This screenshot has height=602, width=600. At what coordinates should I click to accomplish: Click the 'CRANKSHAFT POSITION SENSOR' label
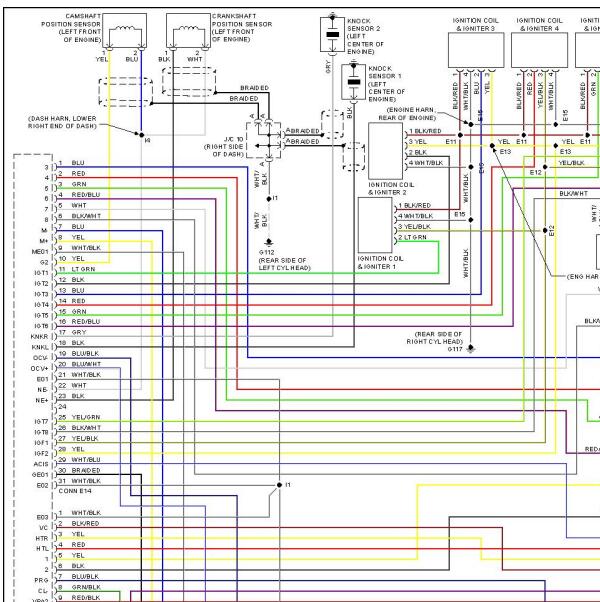click(242, 28)
